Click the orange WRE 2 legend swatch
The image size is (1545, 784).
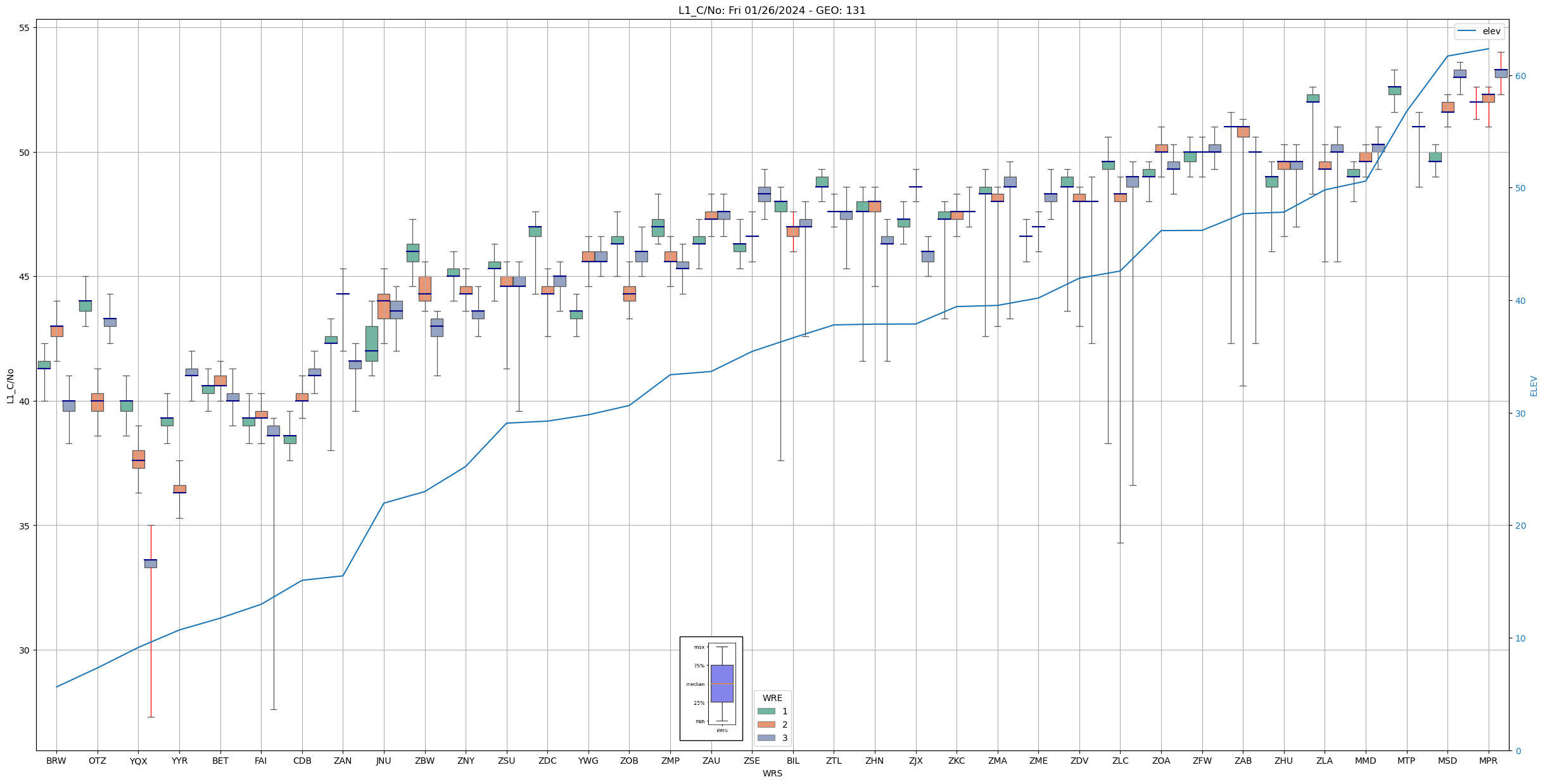tap(766, 724)
